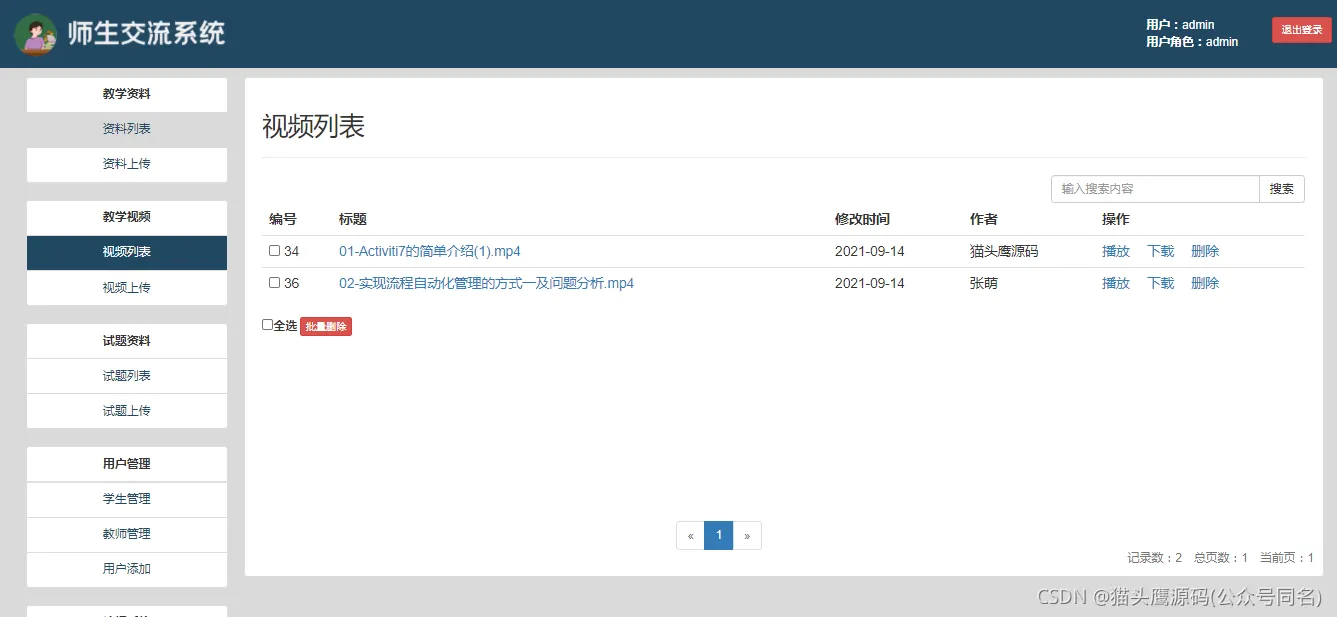
Task: Click date 2021-09-14 in row 36
Action: [870, 283]
